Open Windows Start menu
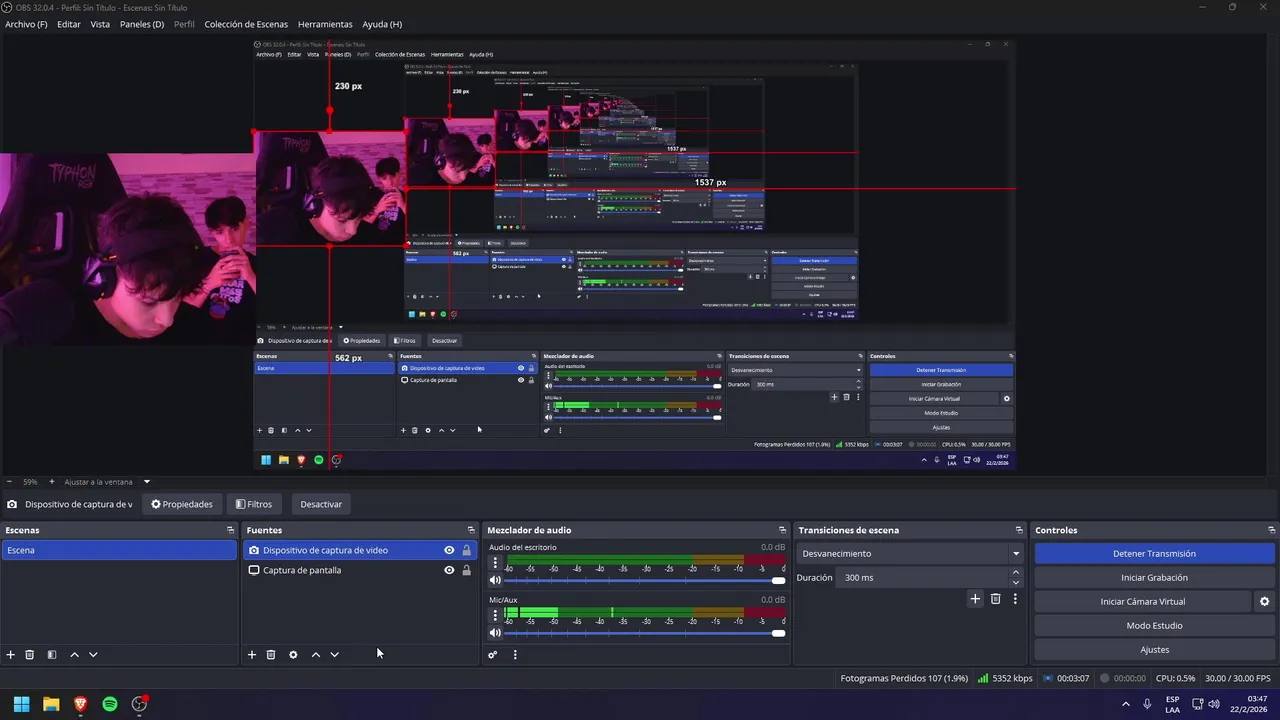Viewport: 1280px width, 720px height. [21, 704]
